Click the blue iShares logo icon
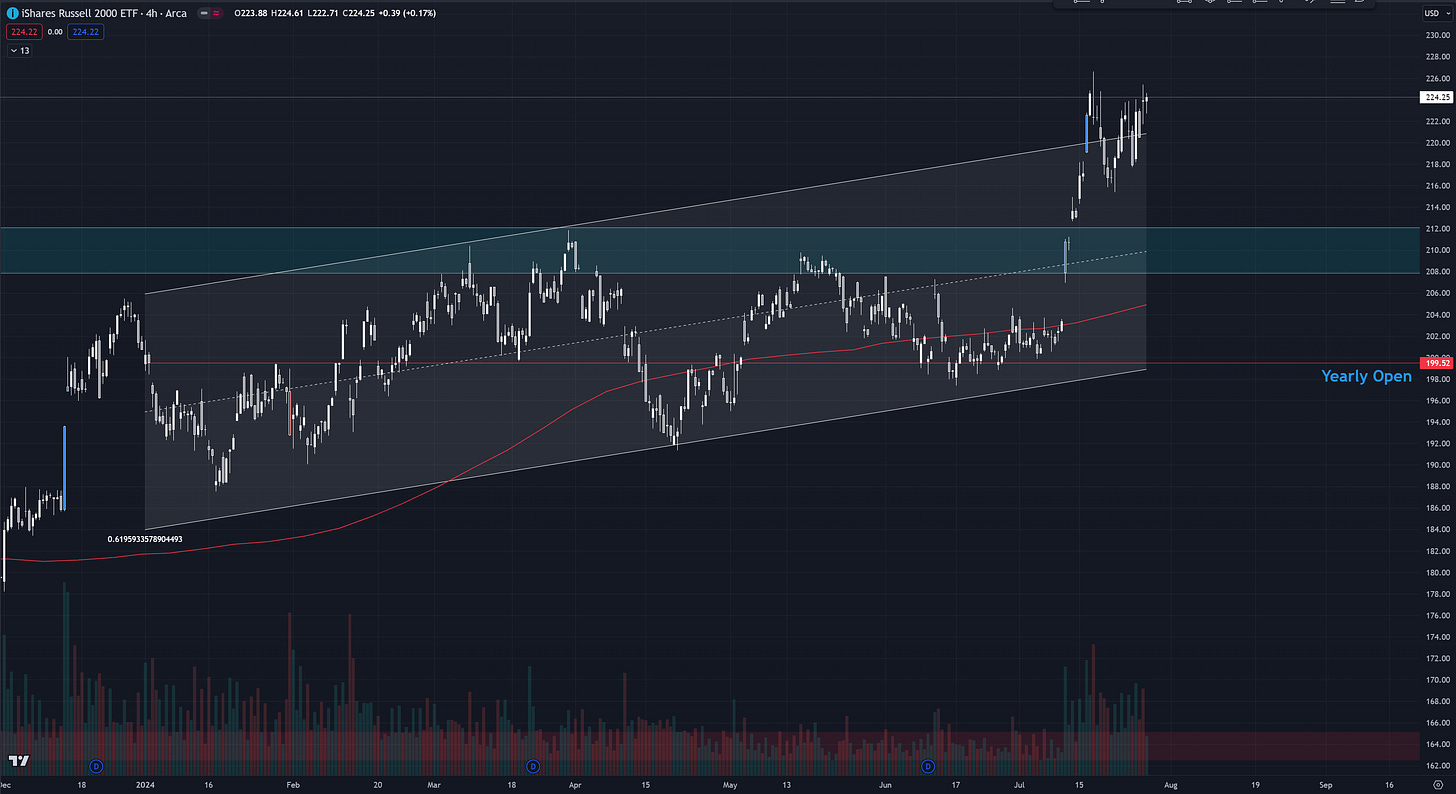1456x794 pixels. click(x=10, y=13)
